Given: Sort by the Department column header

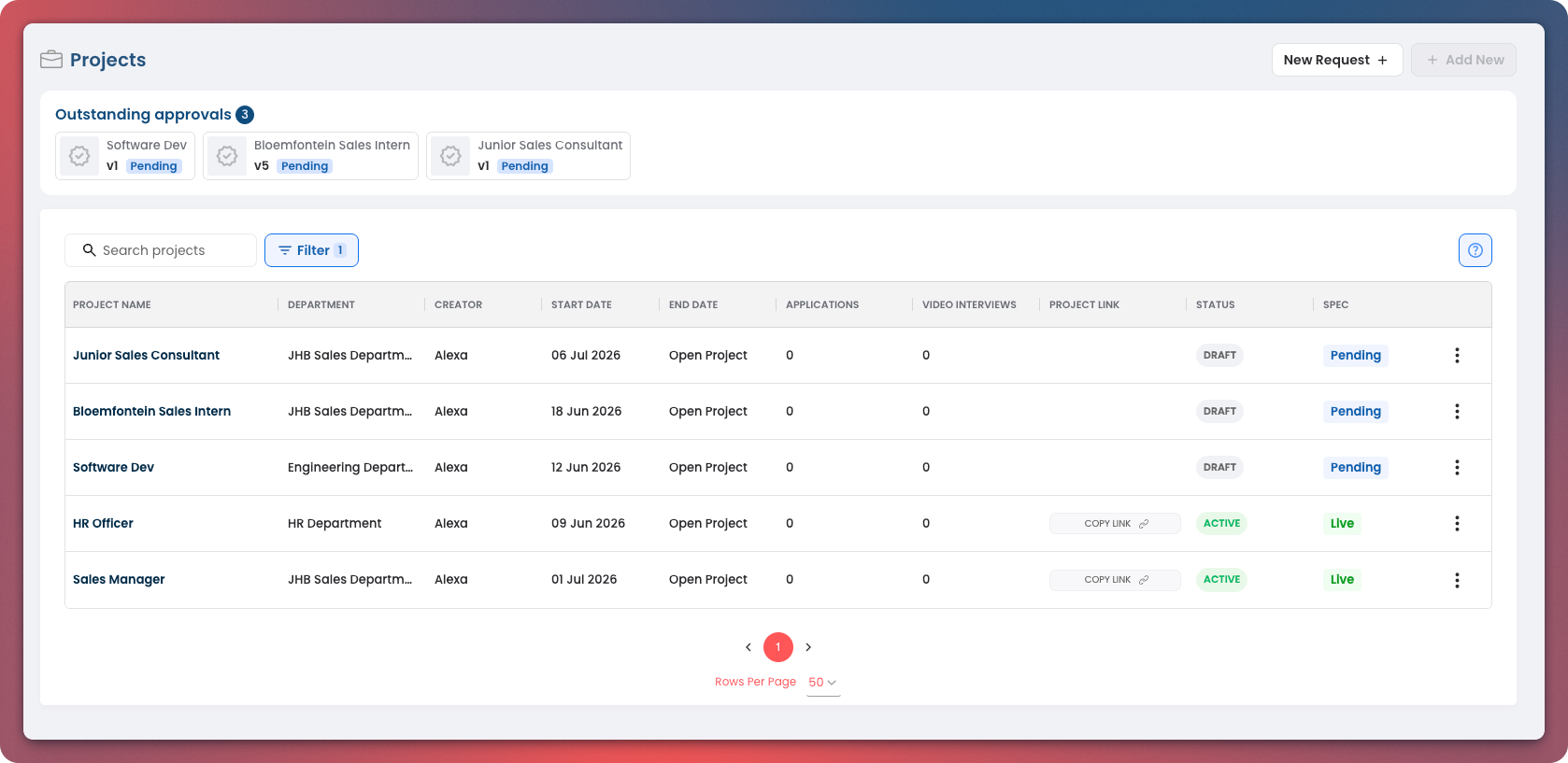Looking at the screenshot, I should tap(321, 304).
